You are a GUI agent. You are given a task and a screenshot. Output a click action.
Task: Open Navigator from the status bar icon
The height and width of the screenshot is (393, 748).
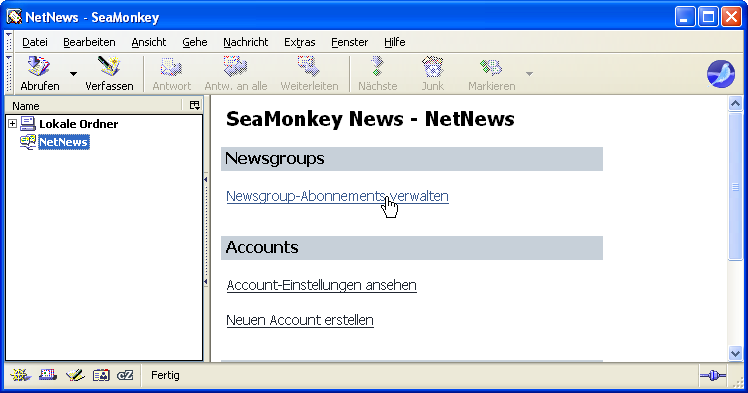click(21, 375)
